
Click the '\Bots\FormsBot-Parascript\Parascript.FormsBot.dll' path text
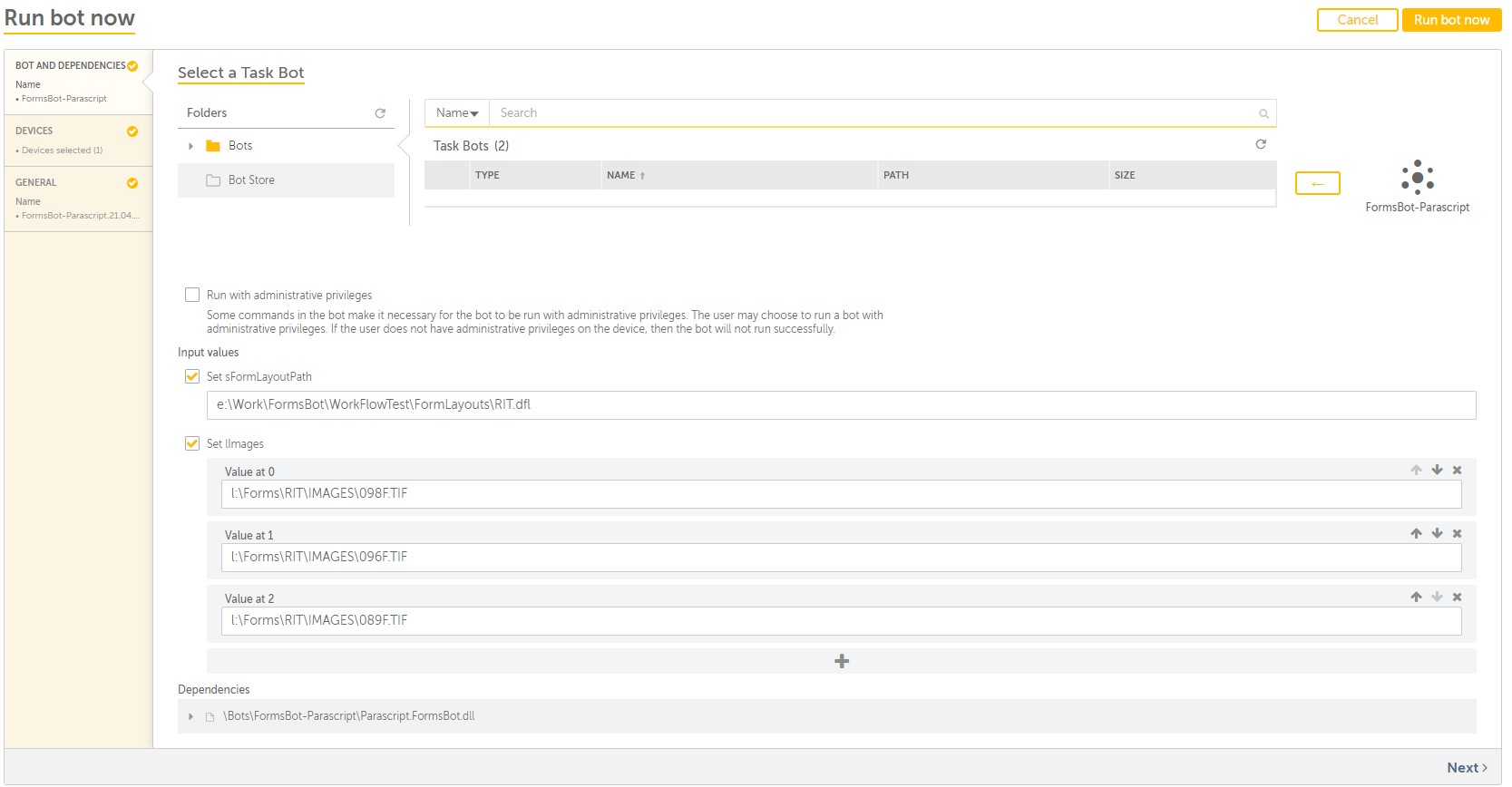click(x=349, y=716)
